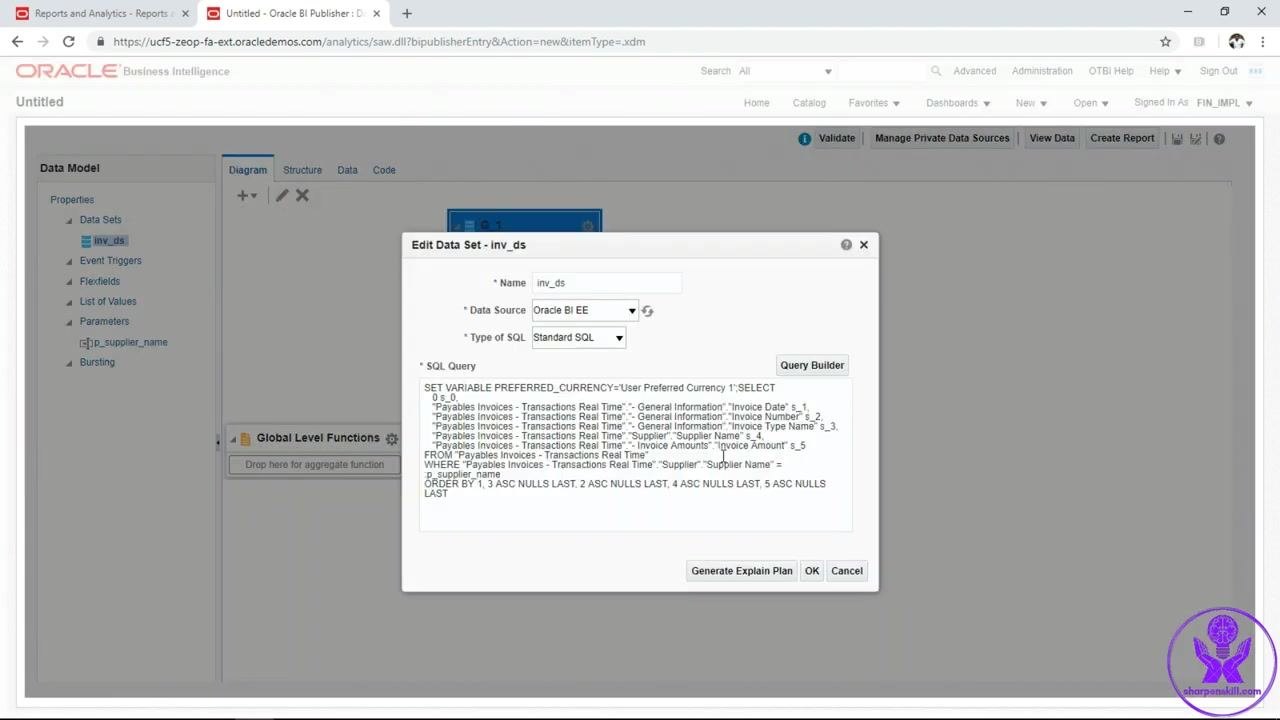Open a new browser tab
Viewport: 1280px width, 720px height.
coord(407,14)
